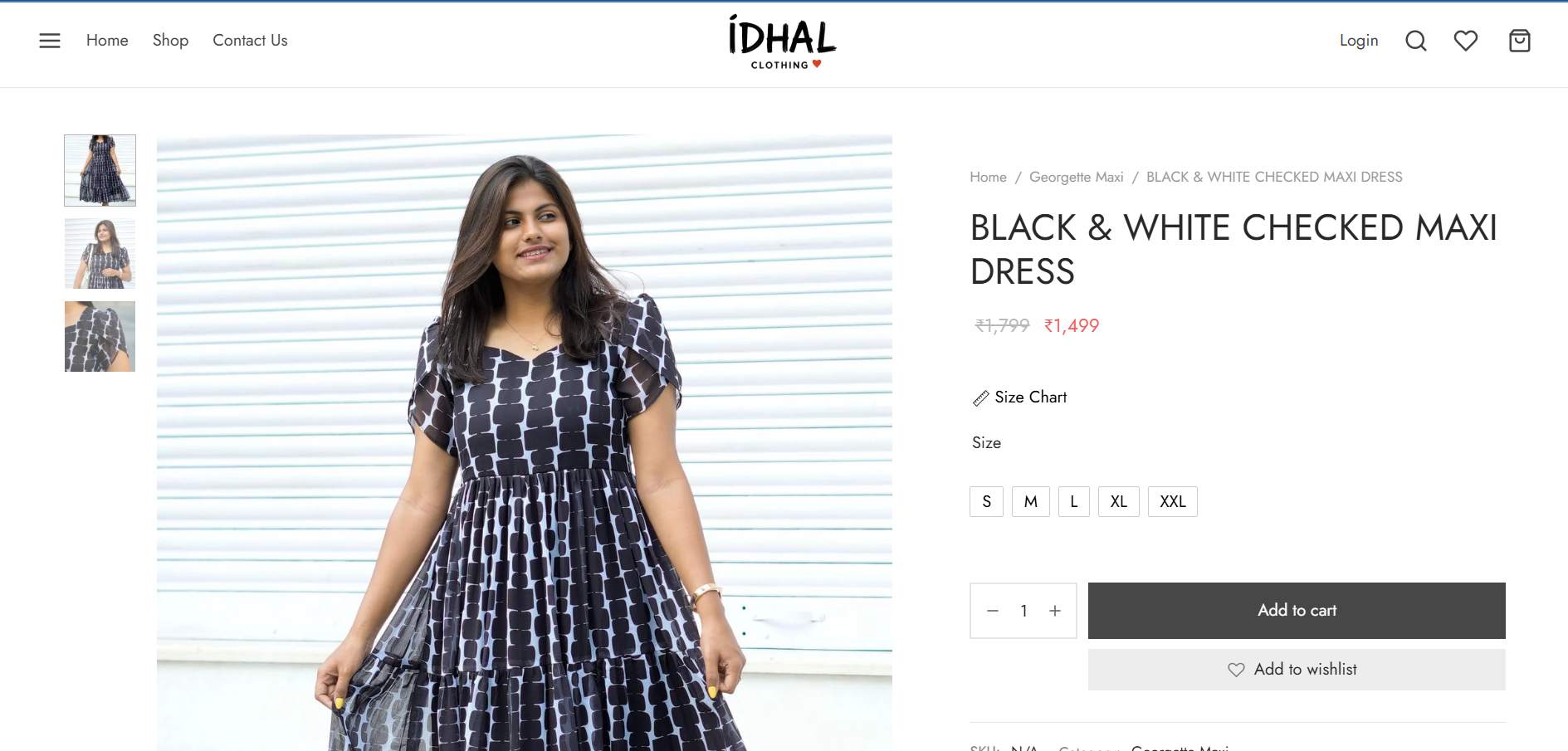Screen dimensions: 1568x751
Task: Choose the XXL size box
Action: 1173,501
